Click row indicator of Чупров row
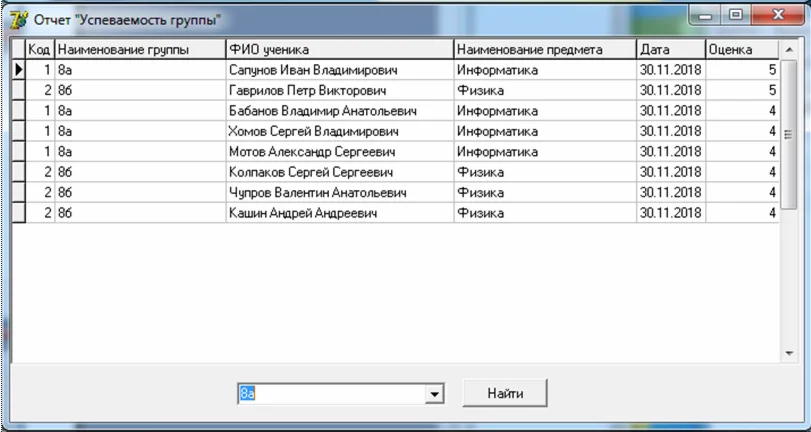 point(19,192)
